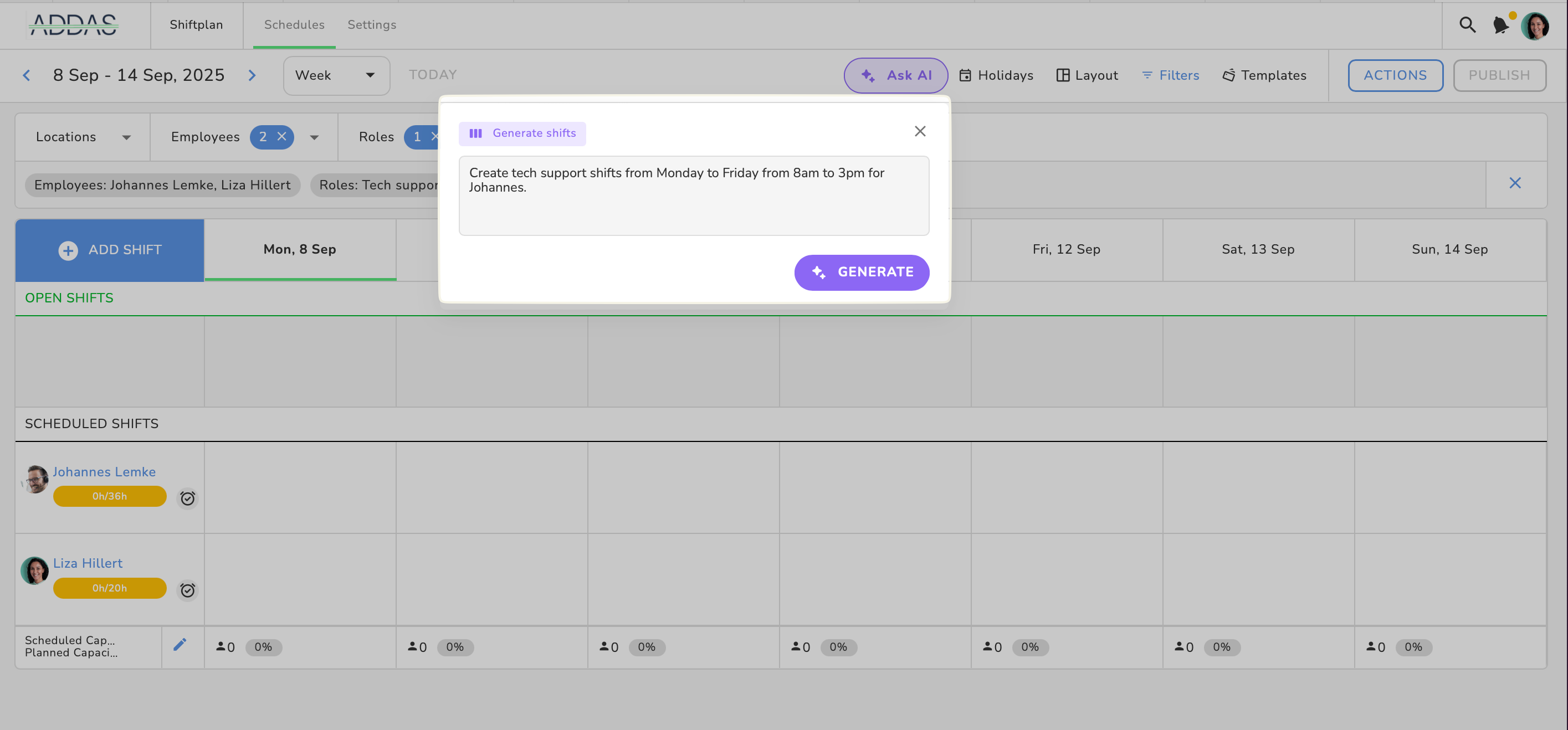The image size is (1568, 730).
Task: Expand the Employees dropdown arrow
Action: 314,137
